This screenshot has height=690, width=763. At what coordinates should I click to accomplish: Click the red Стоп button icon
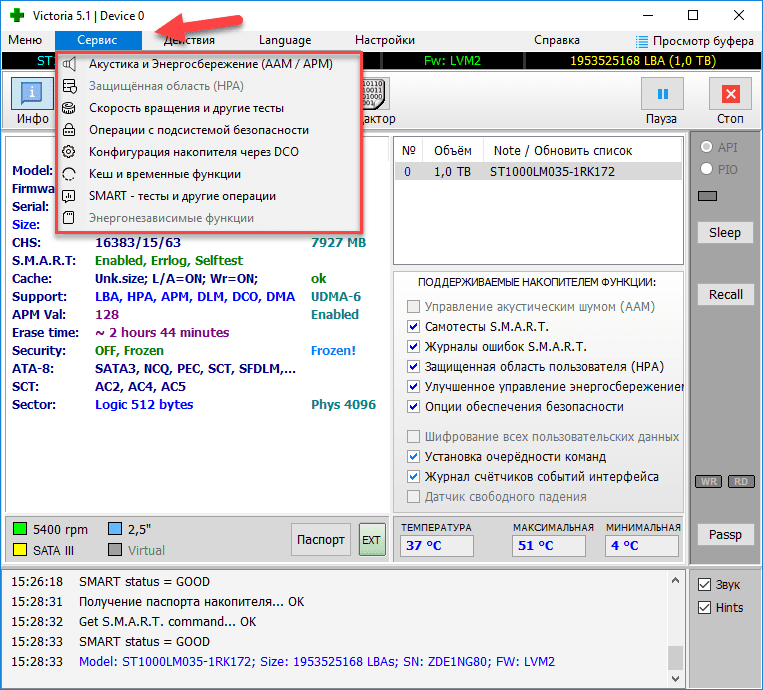pyautogui.click(x=730, y=93)
